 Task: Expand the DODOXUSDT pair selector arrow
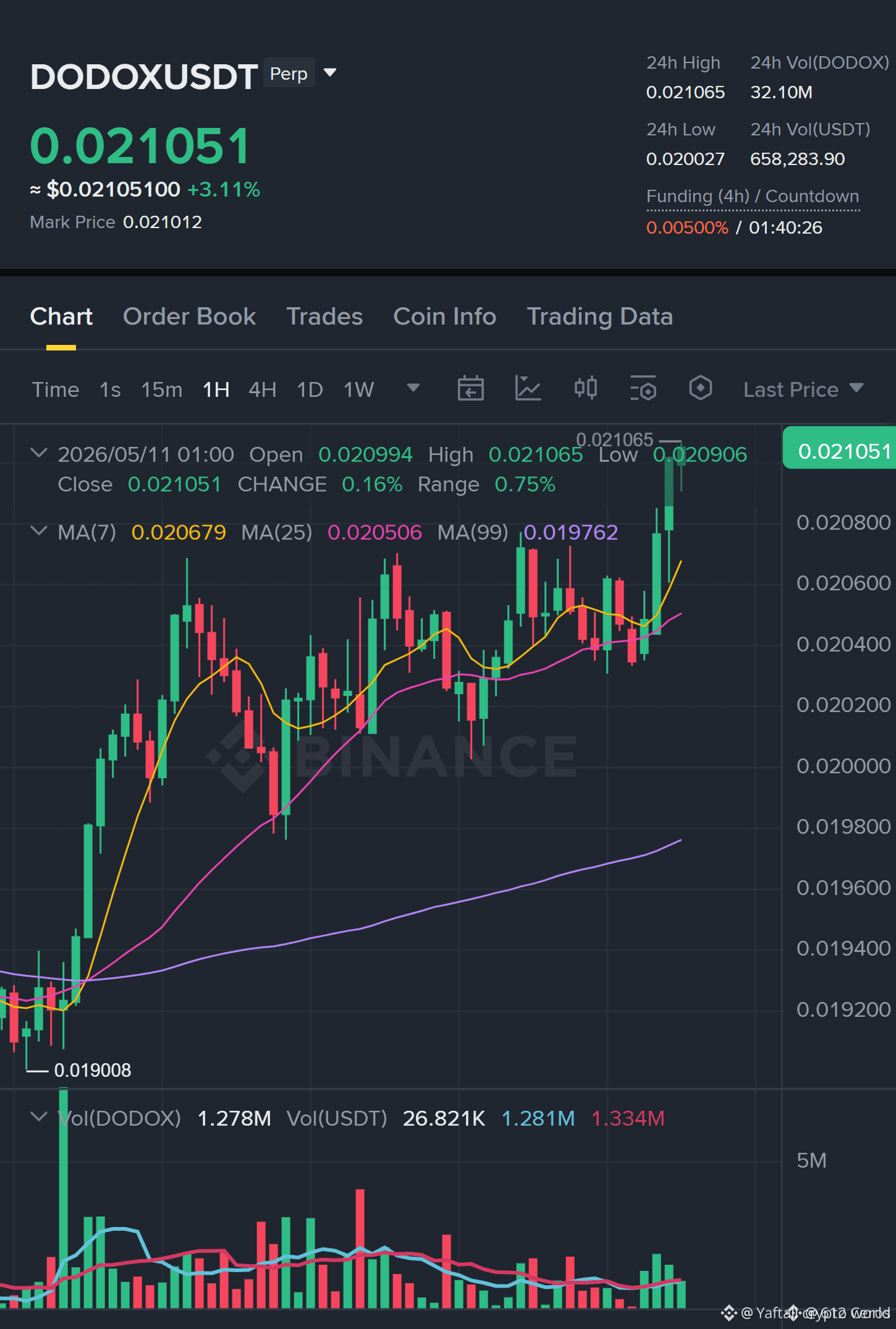point(331,73)
